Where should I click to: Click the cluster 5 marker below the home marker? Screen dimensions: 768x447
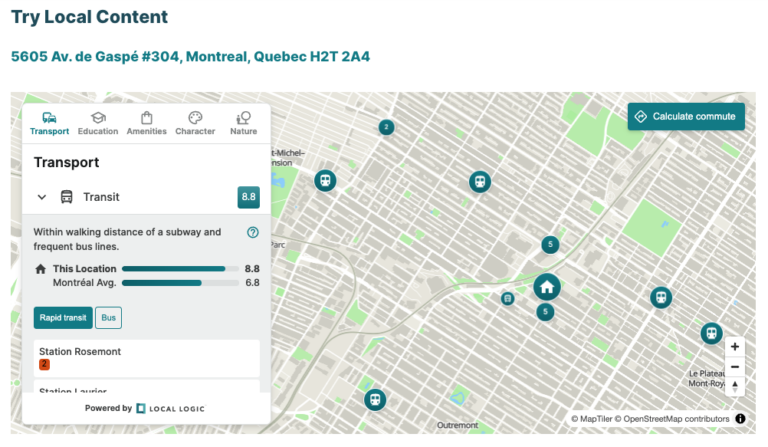pos(545,312)
